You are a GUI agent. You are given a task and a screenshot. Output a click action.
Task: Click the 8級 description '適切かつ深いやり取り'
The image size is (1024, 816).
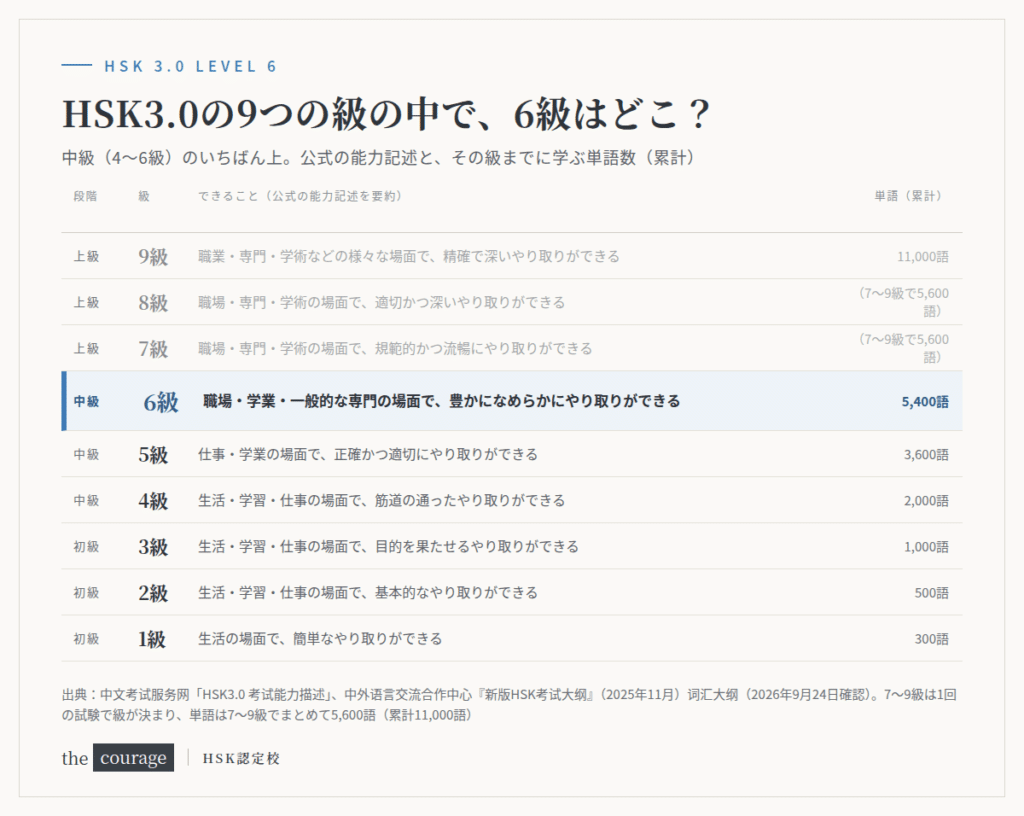pyautogui.click(x=442, y=303)
